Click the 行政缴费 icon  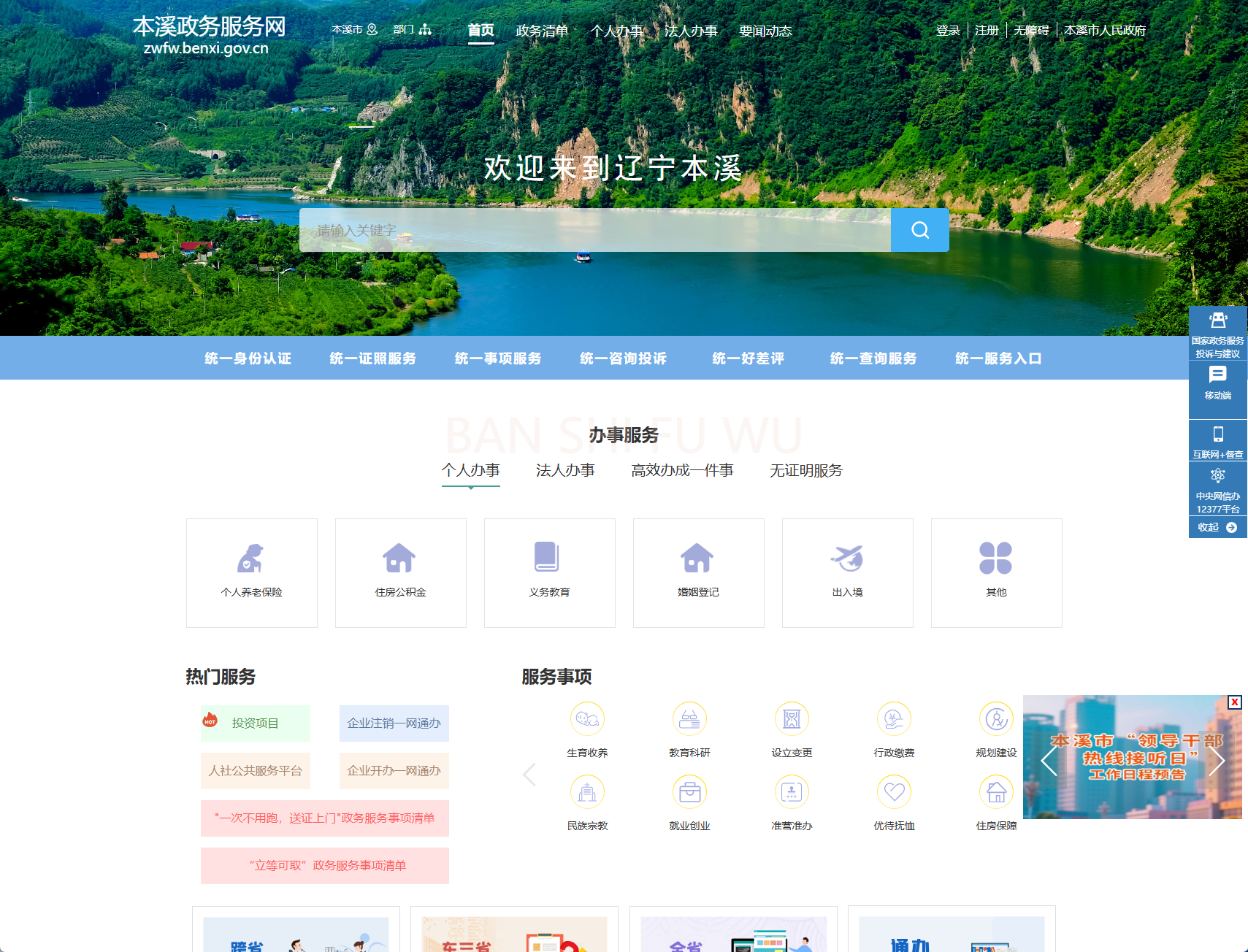point(893,719)
